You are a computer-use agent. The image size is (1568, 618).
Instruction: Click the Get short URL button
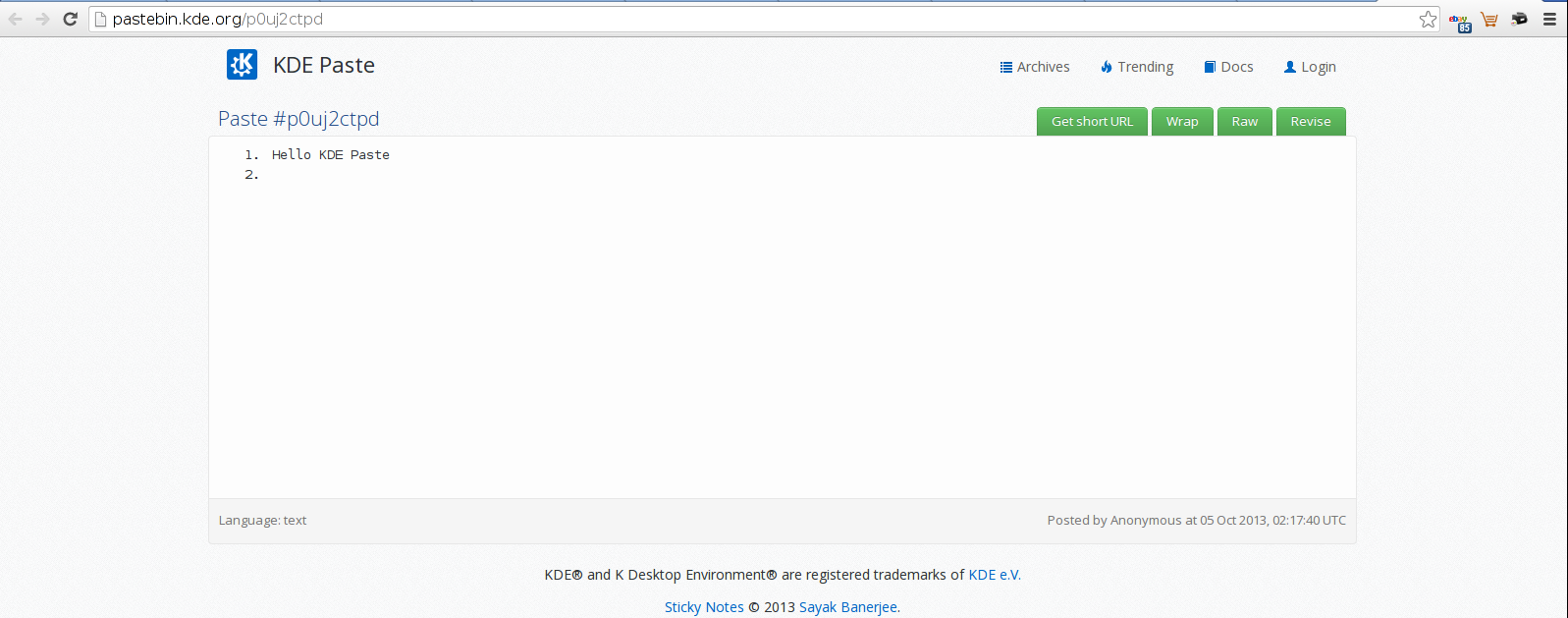(1092, 122)
